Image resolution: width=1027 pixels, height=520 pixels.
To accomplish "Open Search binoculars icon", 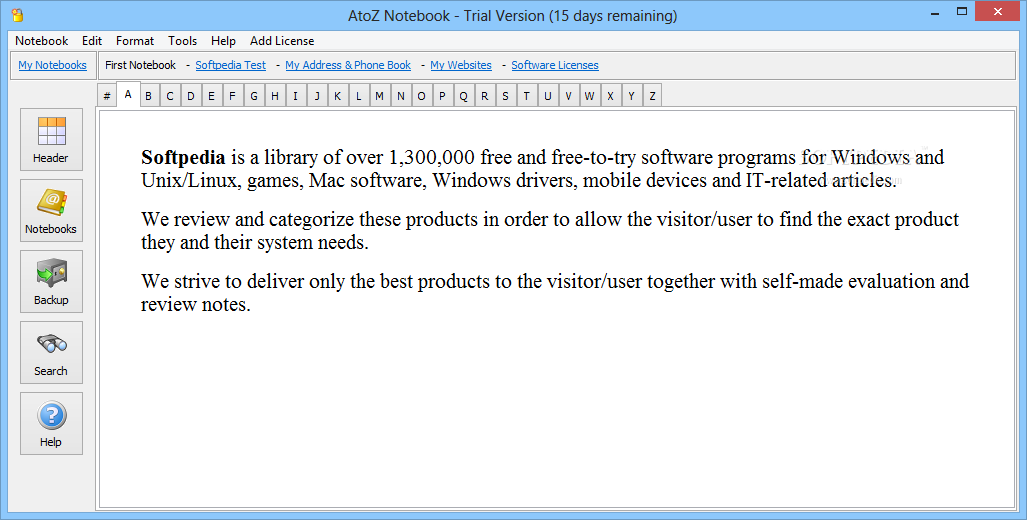I will 51,352.
